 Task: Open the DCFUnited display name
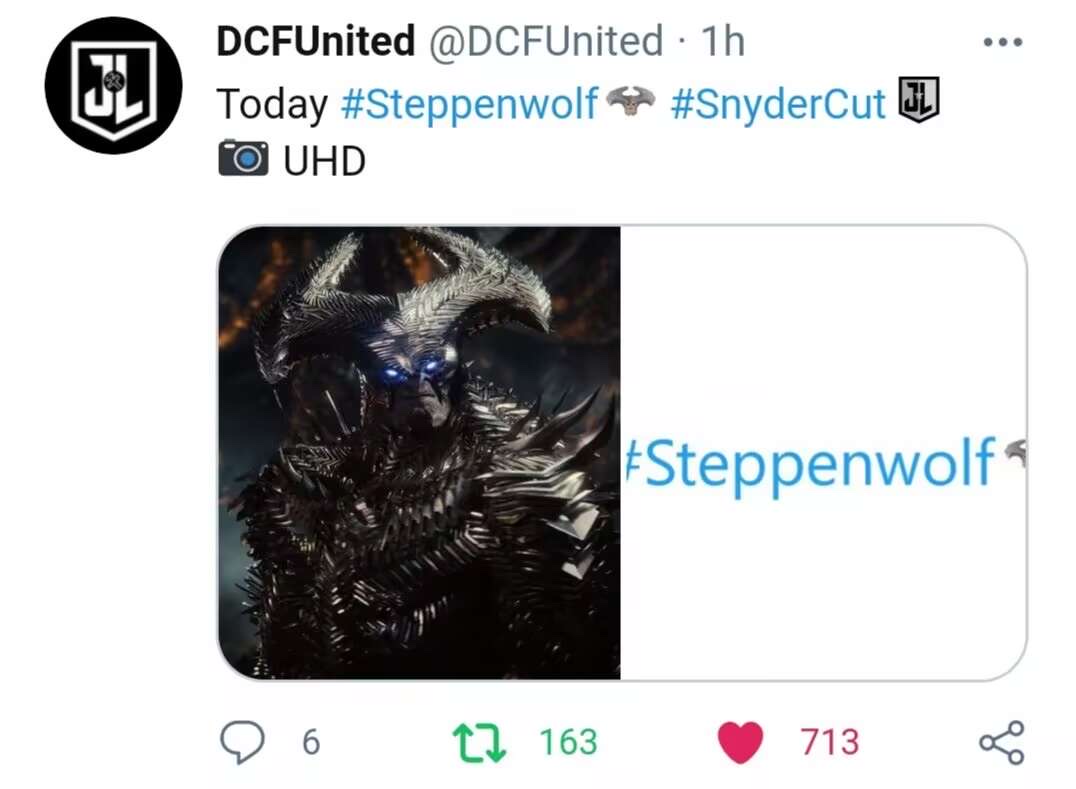point(316,41)
